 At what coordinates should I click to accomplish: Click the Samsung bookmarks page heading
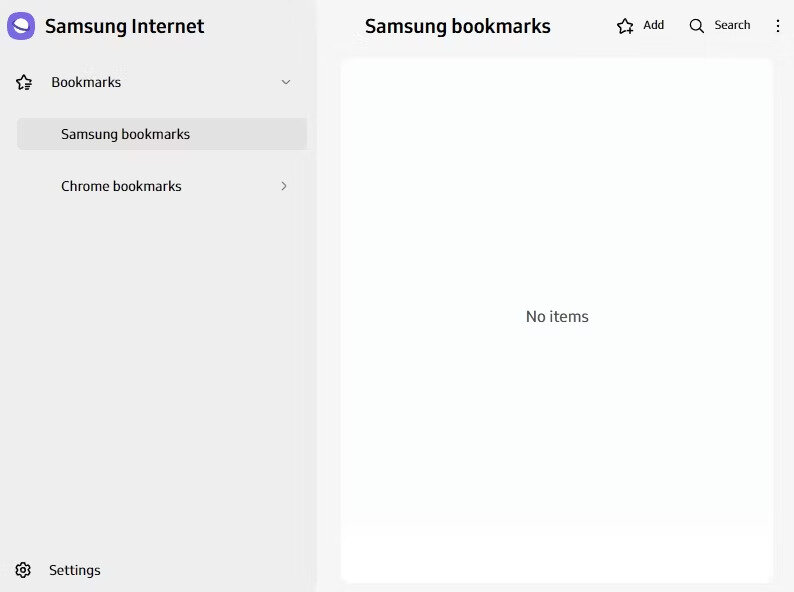point(458,26)
